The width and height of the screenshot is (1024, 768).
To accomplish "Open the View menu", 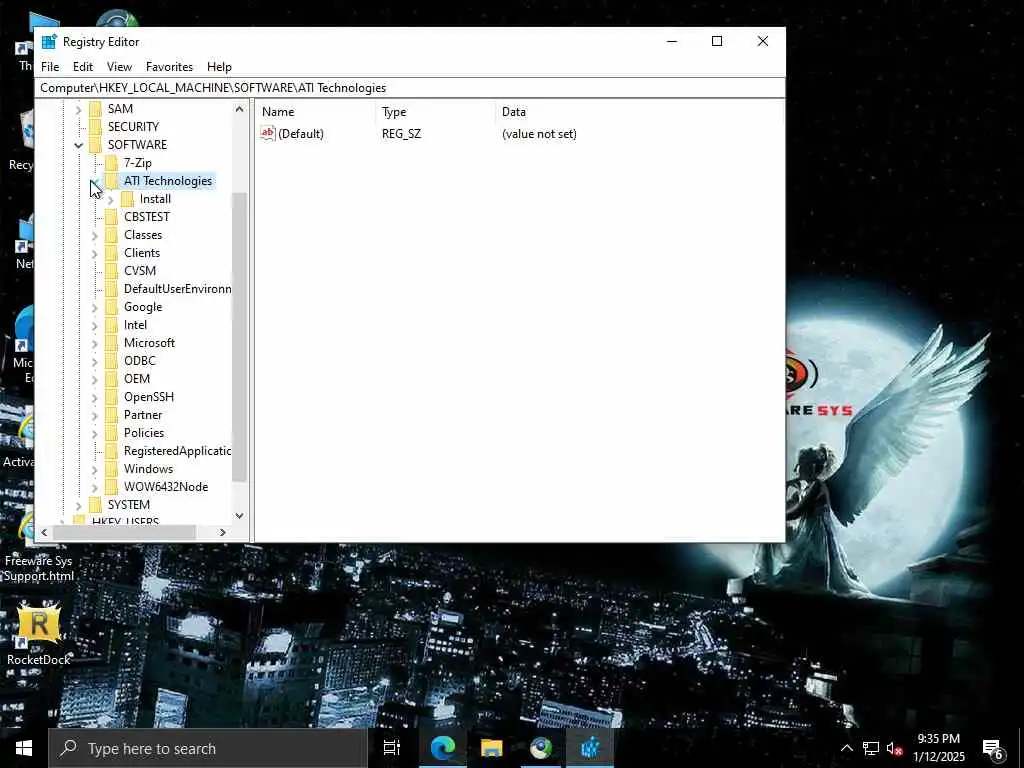I will point(120,67).
